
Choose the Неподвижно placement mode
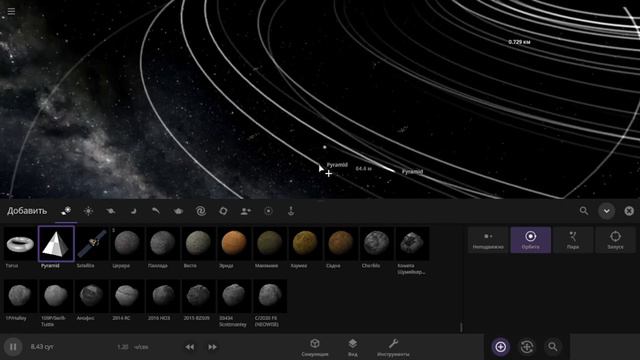[488, 240]
